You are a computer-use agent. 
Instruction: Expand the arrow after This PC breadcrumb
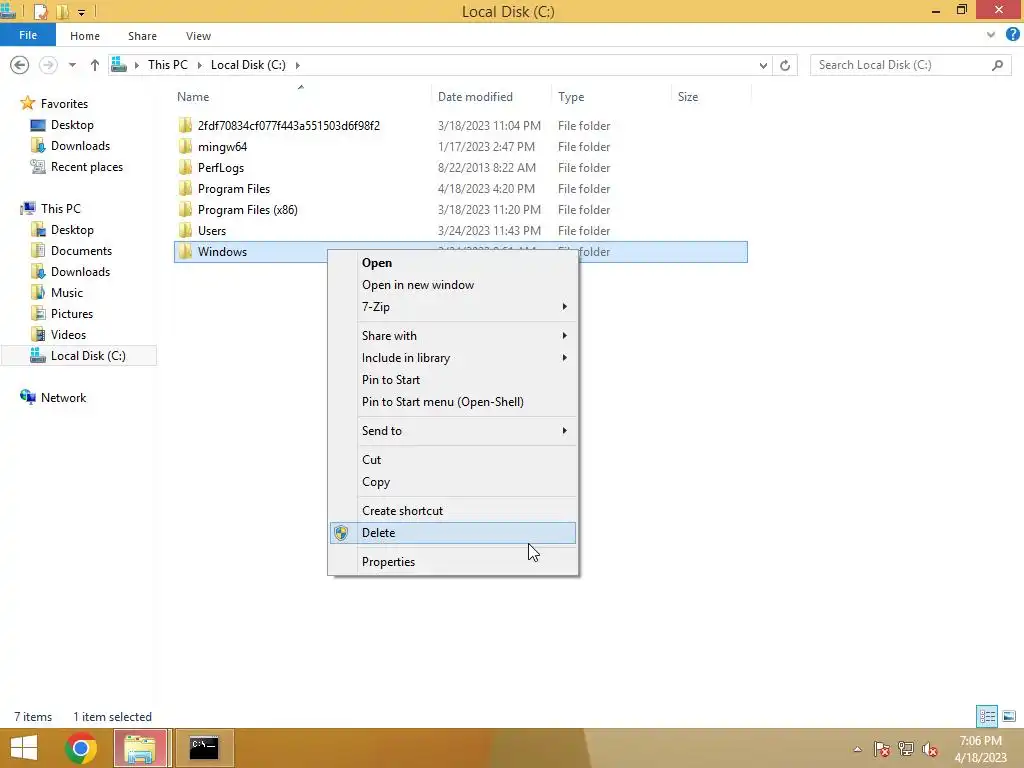click(x=200, y=65)
